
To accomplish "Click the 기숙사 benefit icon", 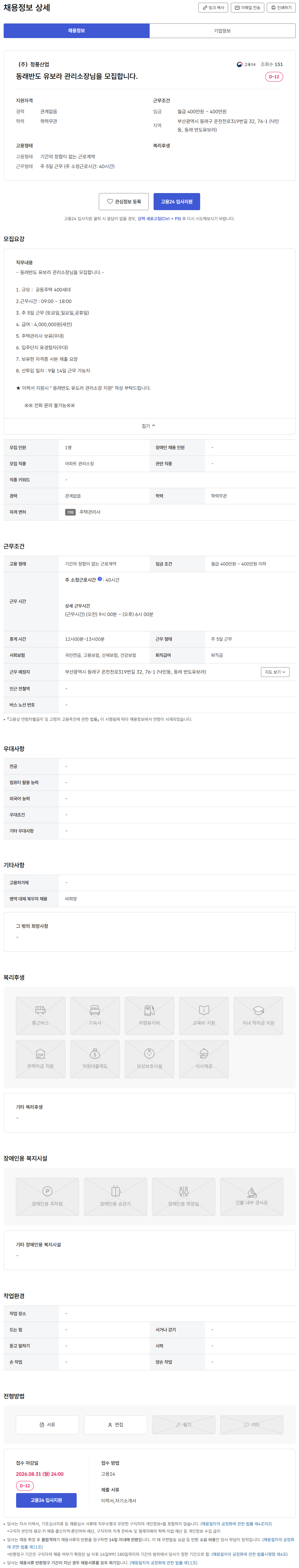I will coord(95,1016).
